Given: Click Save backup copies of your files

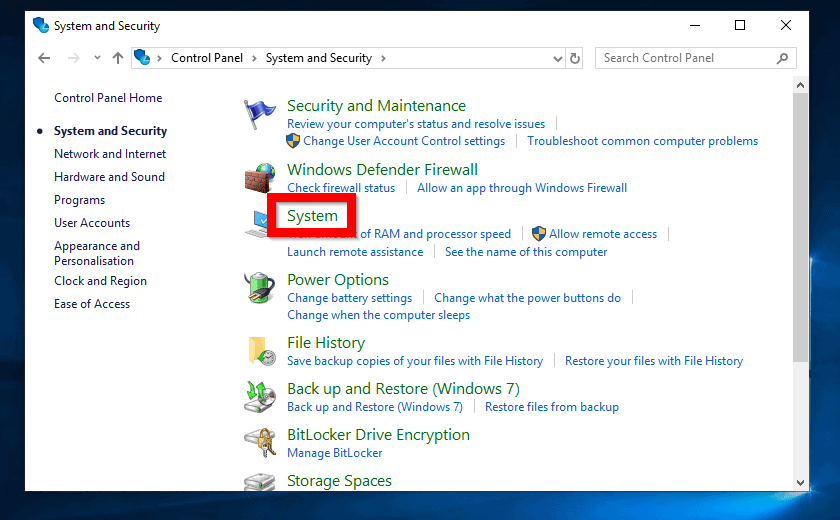Looking at the screenshot, I should (x=415, y=361).
